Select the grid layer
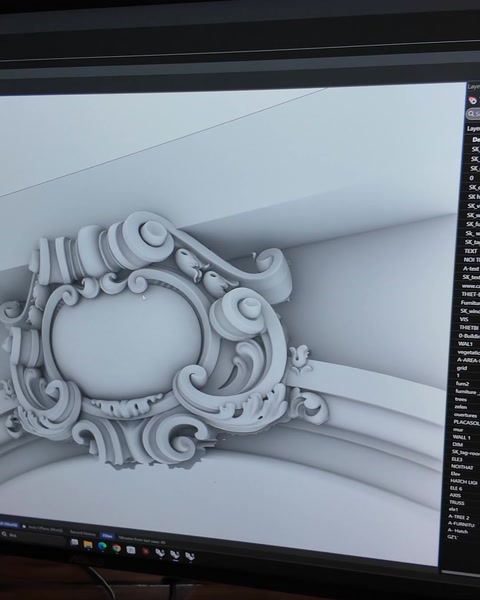Screen dimensions: 480x600 tap(462, 368)
